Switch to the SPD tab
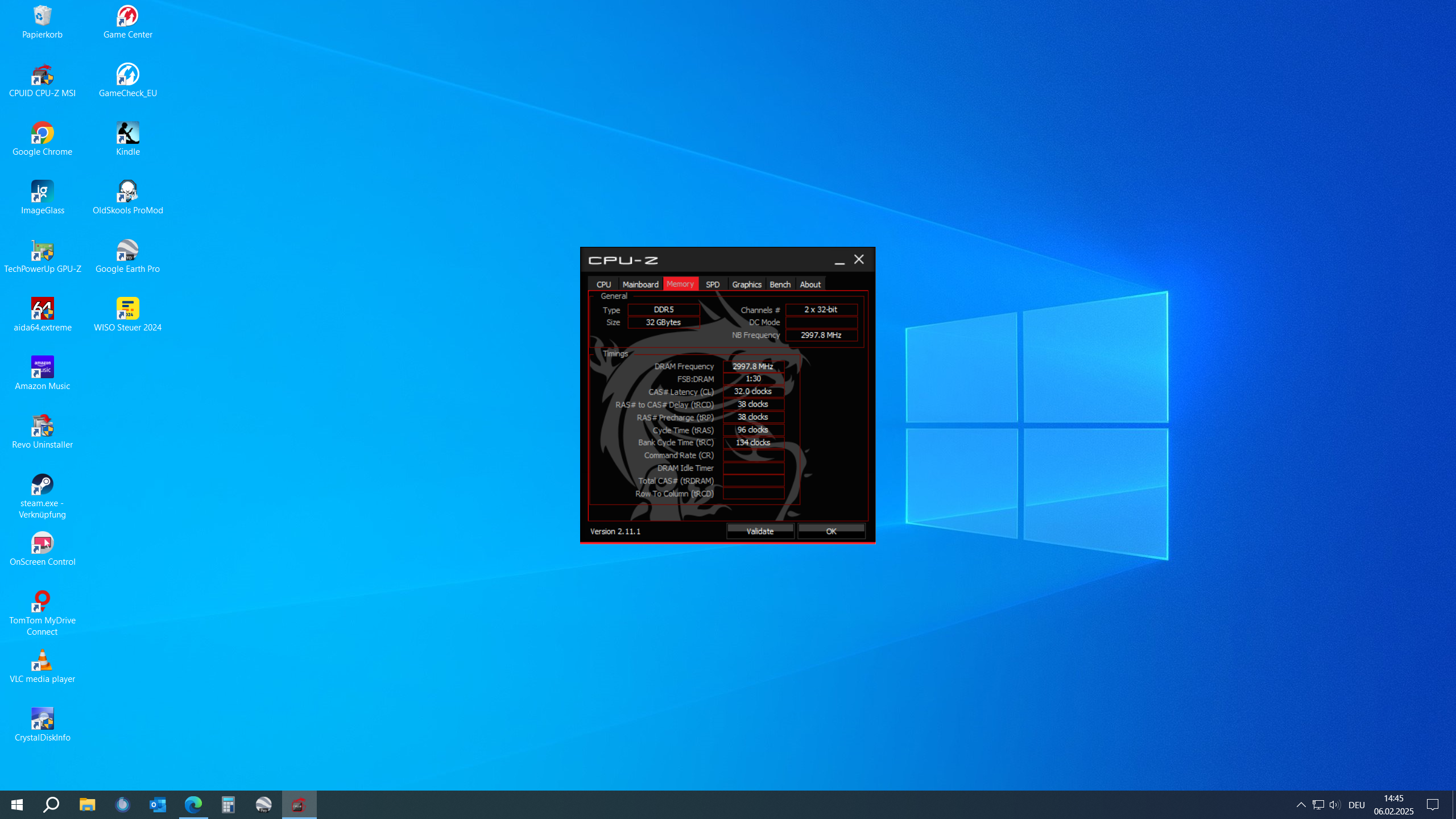1456x819 pixels. tap(713, 284)
